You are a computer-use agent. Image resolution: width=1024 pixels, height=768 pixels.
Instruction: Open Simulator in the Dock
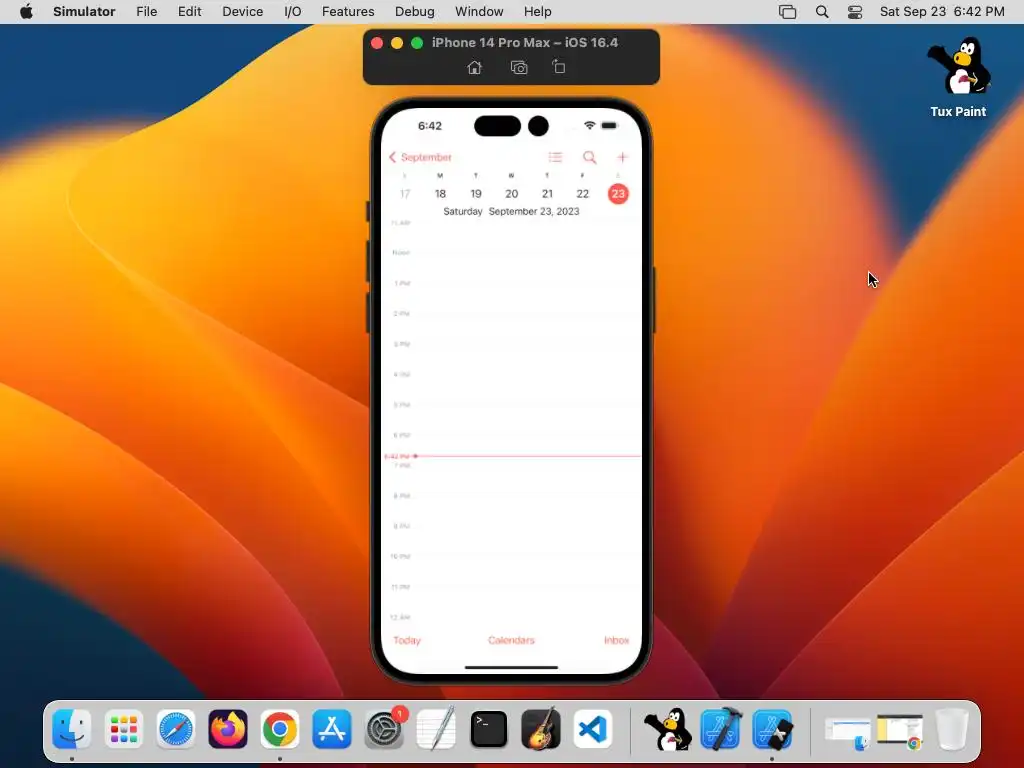pos(773,729)
